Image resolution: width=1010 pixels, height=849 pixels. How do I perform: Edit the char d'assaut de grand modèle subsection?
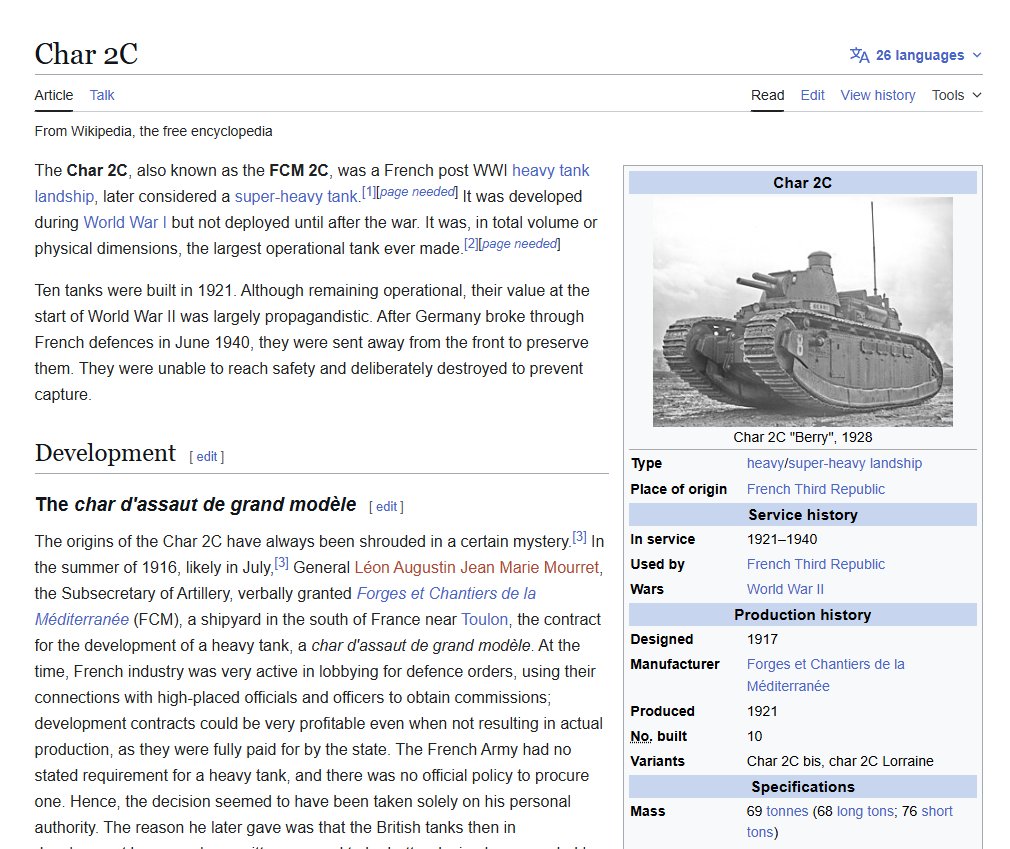386,507
